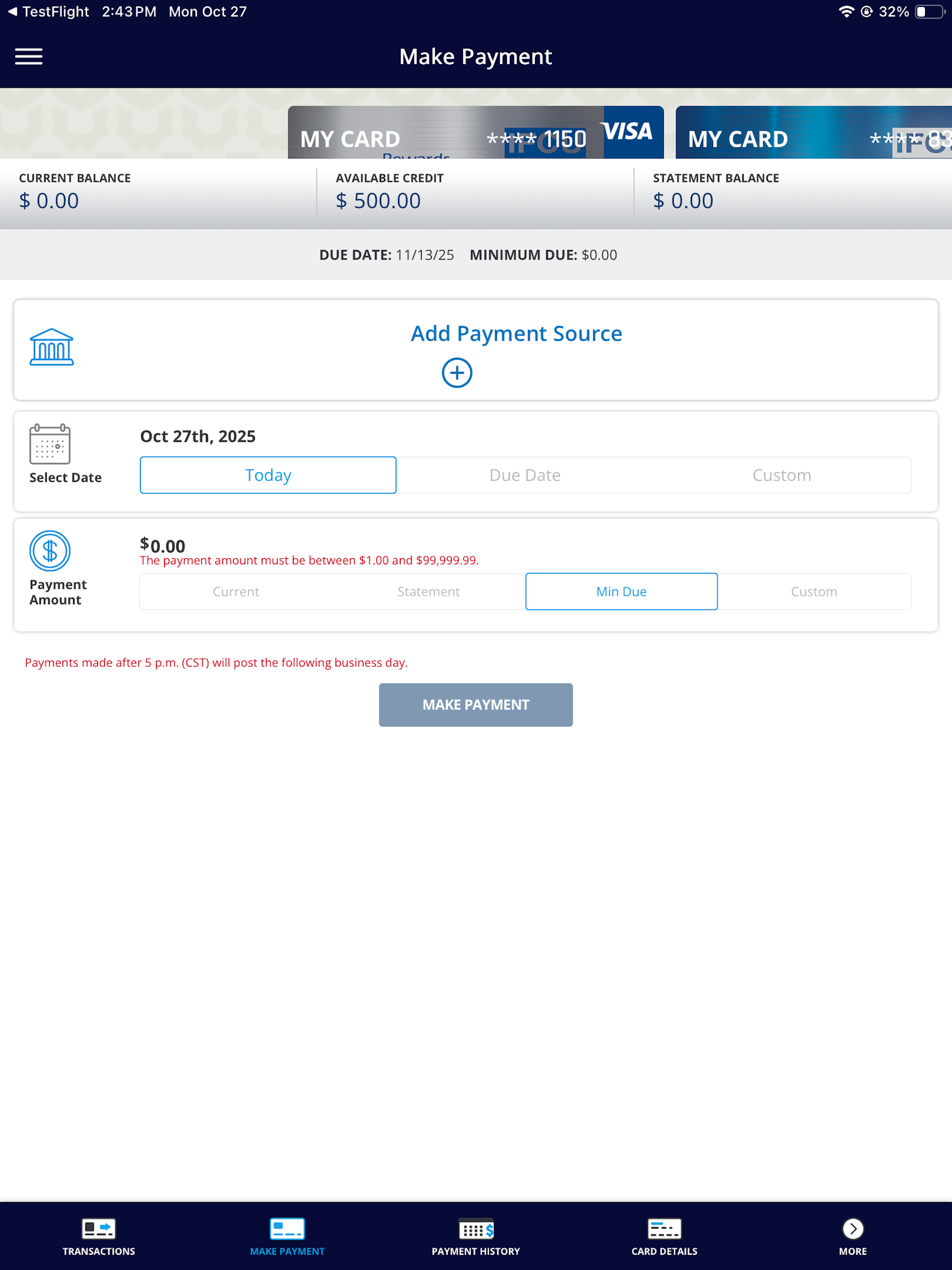The image size is (952, 1270).
Task: Tap the Minimum Due $0.00 text
Action: pos(543,255)
